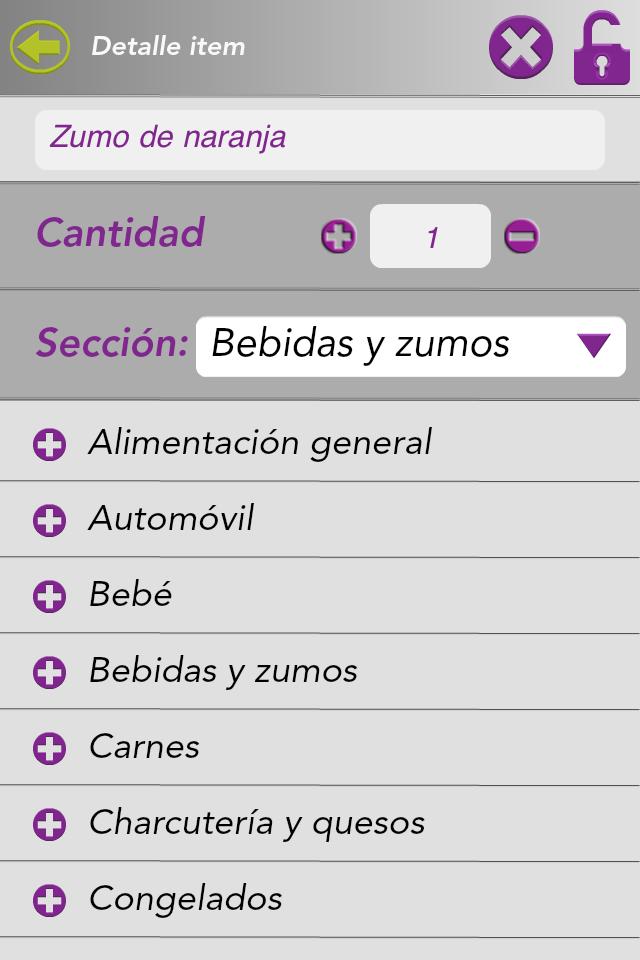Tap the yellow back arrow icon

coord(40,46)
